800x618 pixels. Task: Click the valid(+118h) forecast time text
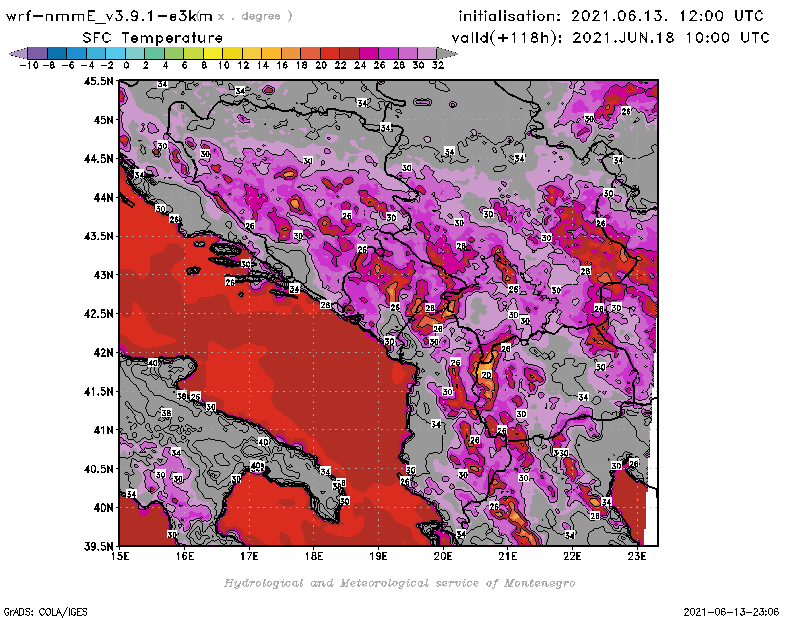pos(614,37)
